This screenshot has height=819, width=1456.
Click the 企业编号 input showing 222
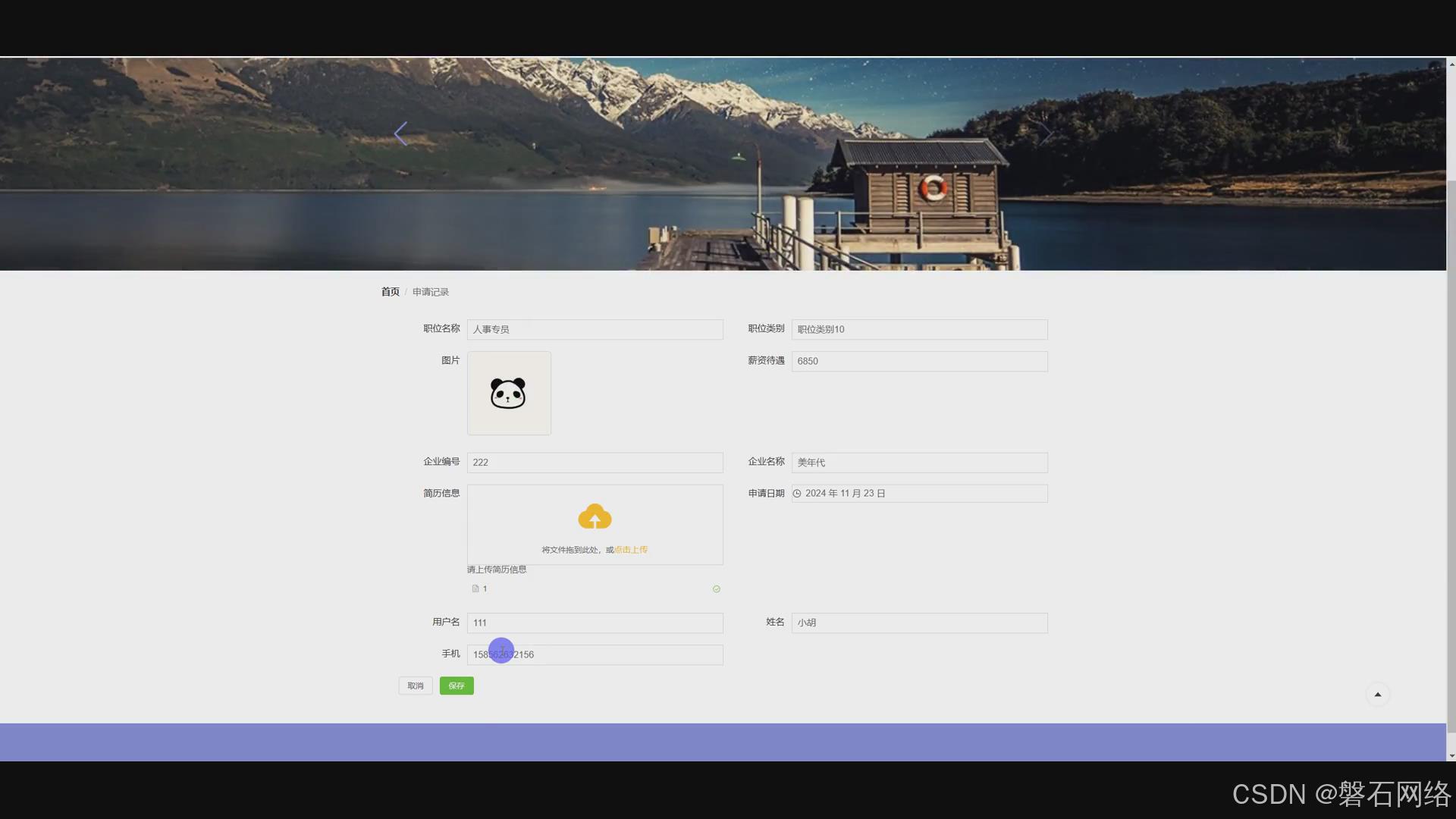(x=595, y=463)
